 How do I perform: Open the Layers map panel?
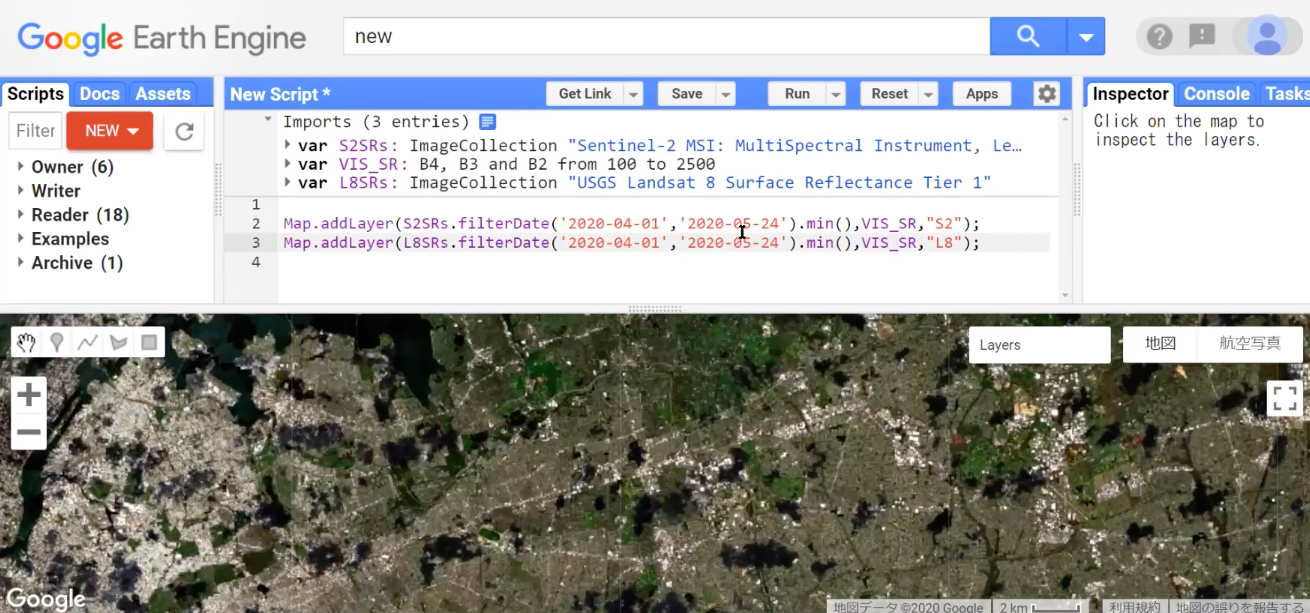[1039, 345]
